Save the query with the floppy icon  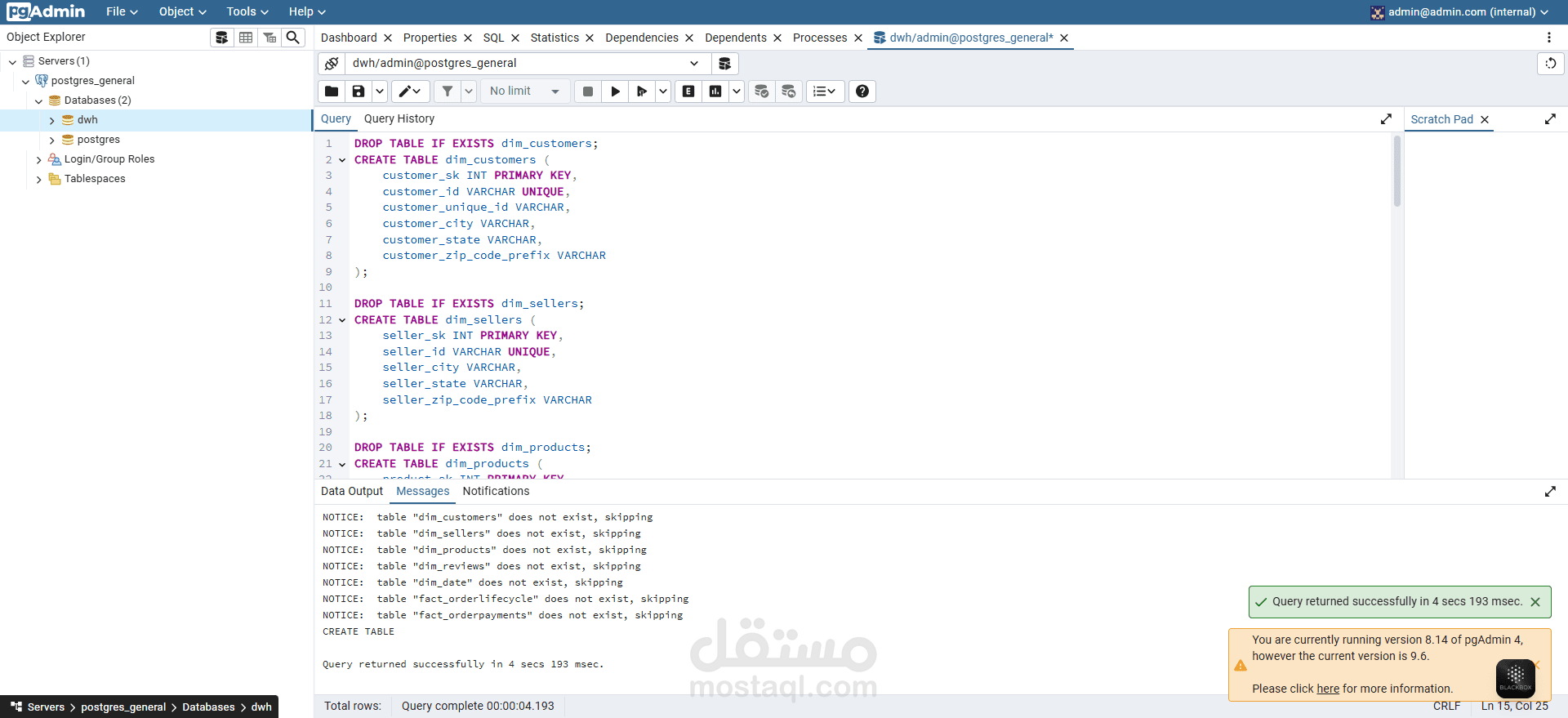coord(359,91)
